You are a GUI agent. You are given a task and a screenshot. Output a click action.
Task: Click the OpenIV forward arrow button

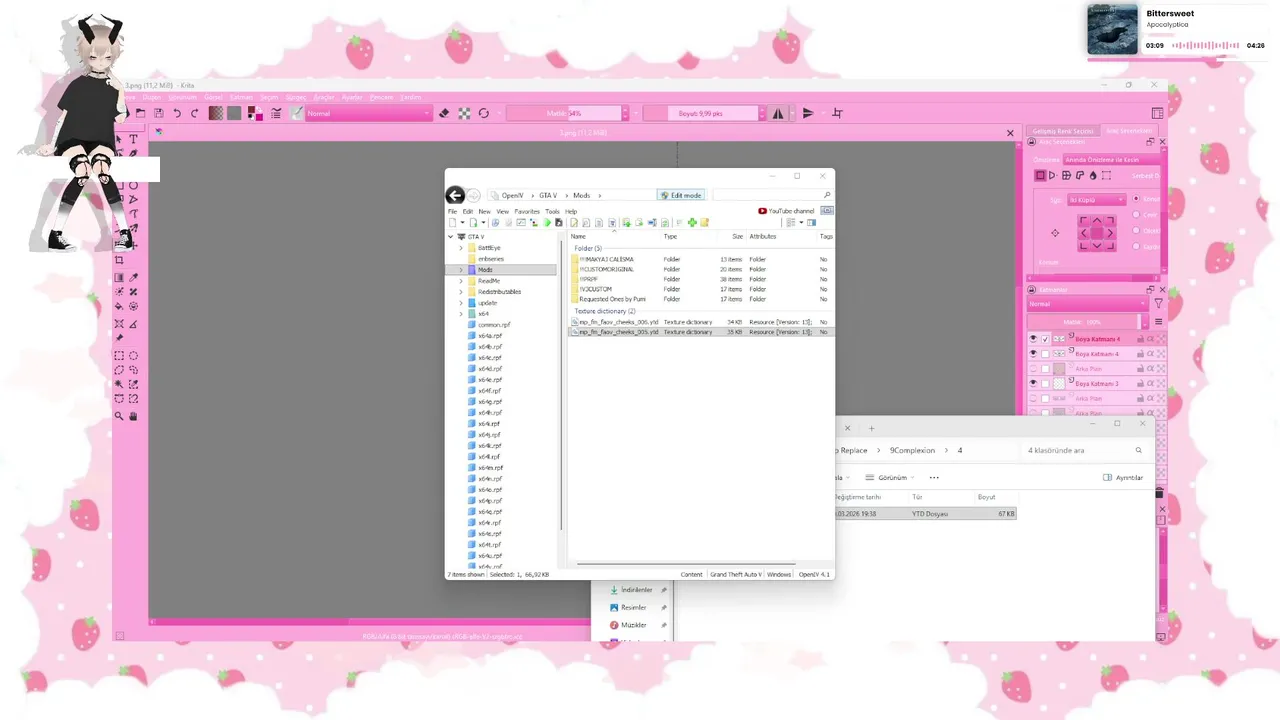coord(474,196)
